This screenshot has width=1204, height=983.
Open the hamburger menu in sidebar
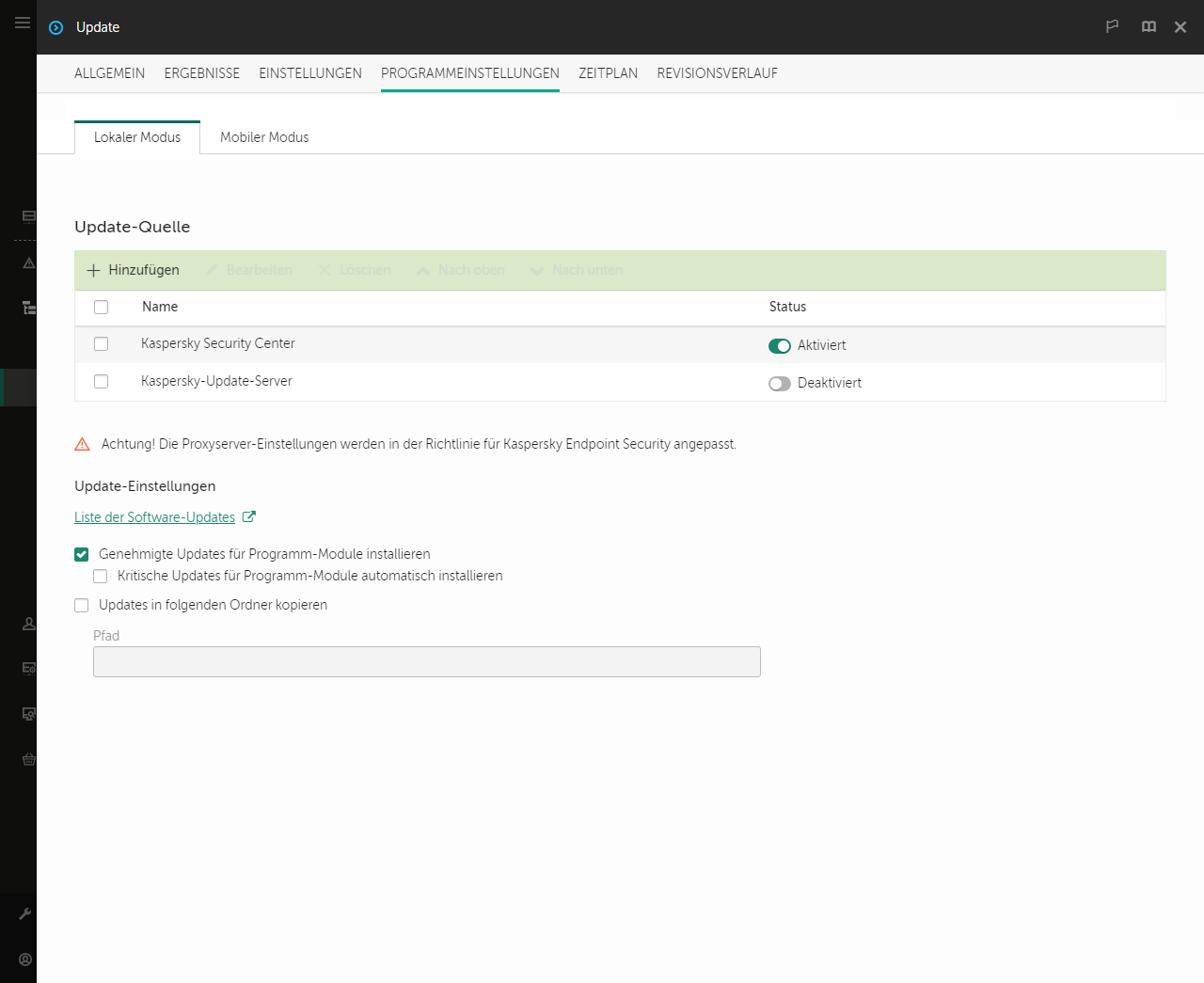tap(23, 23)
